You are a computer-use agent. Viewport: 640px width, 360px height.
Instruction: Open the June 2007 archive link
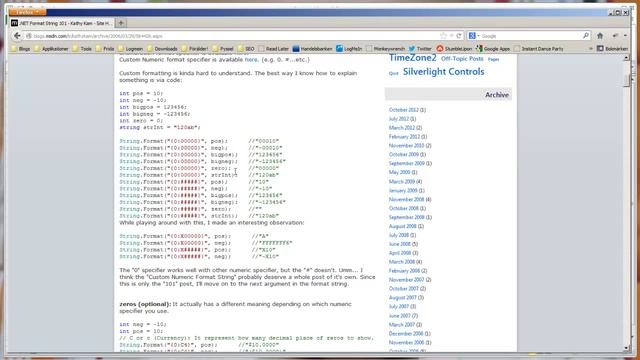(400, 316)
